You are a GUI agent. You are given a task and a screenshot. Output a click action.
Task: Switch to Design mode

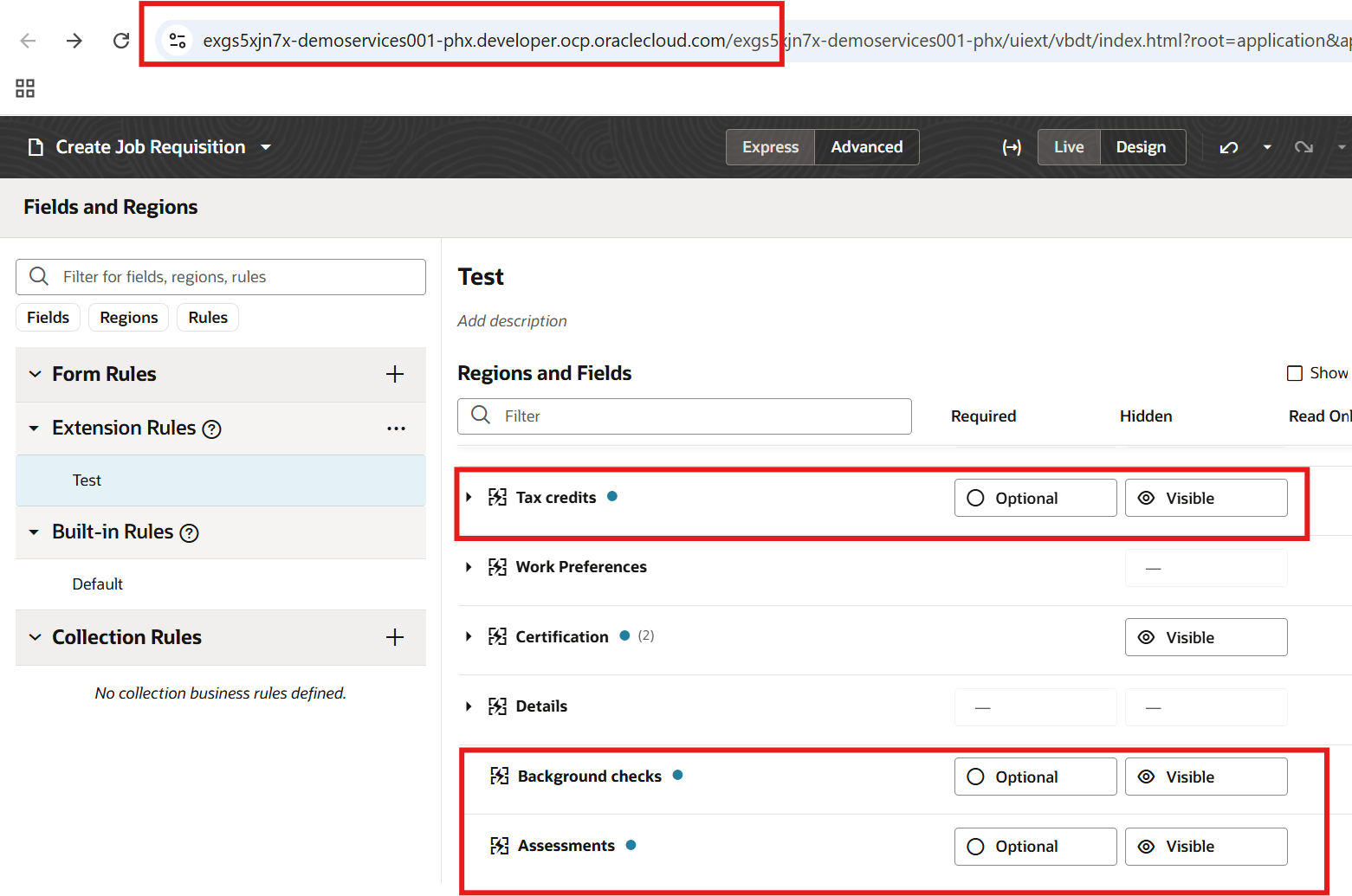(1142, 147)
